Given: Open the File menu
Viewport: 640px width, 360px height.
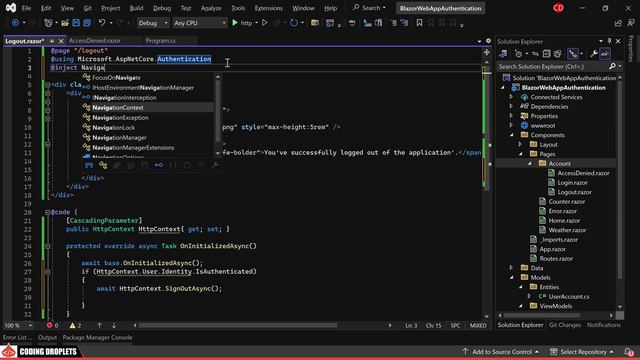Looking at the screenshot, I should tap(26, 8).
